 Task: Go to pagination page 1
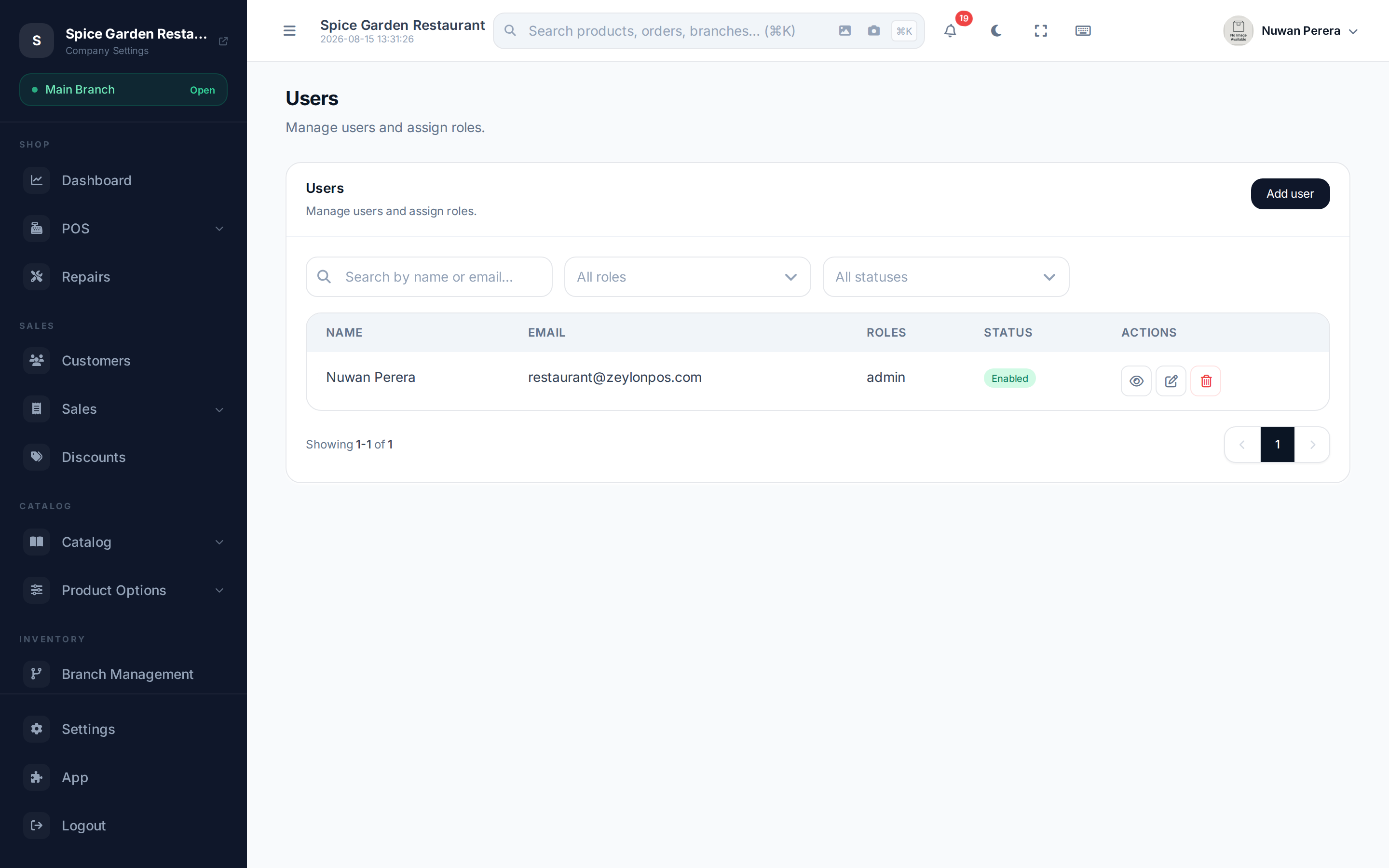pyautogui.click(x=1277, y=444)
